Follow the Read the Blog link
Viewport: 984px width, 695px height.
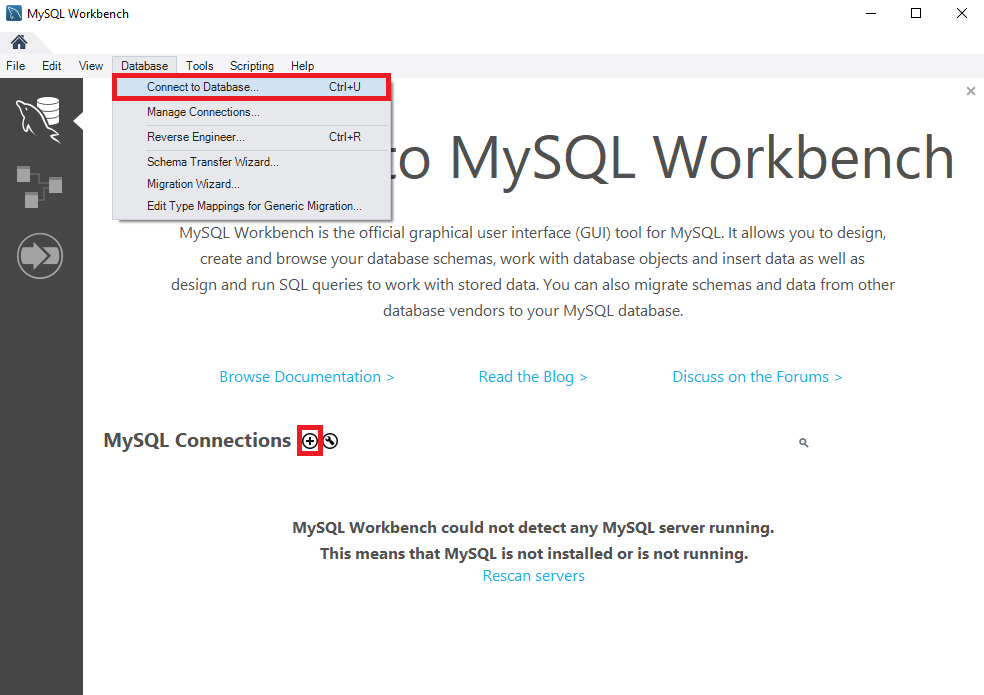533,377
